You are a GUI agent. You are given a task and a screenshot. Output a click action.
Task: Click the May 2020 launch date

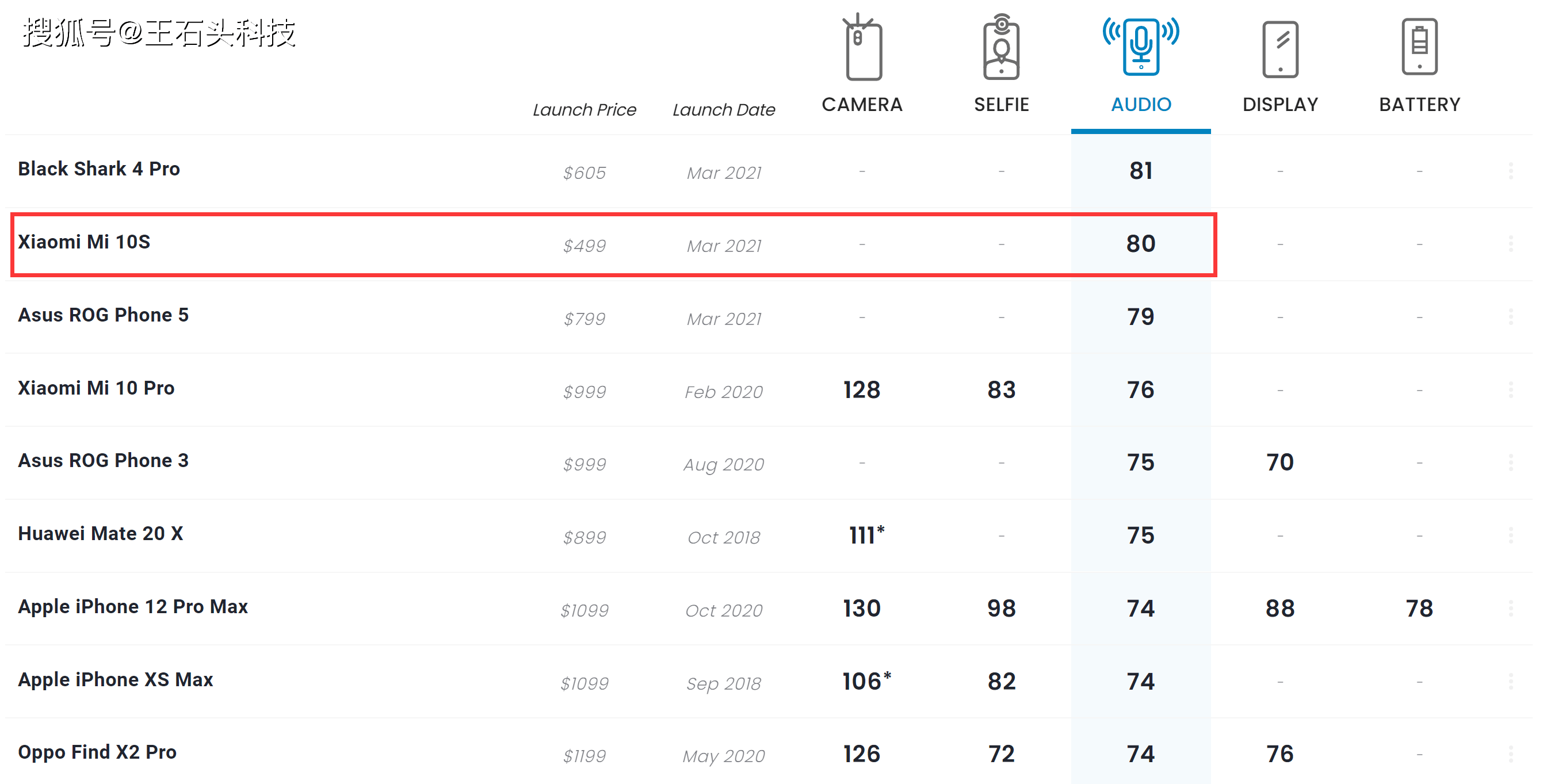pyautogui.click(x=724, y=757)
